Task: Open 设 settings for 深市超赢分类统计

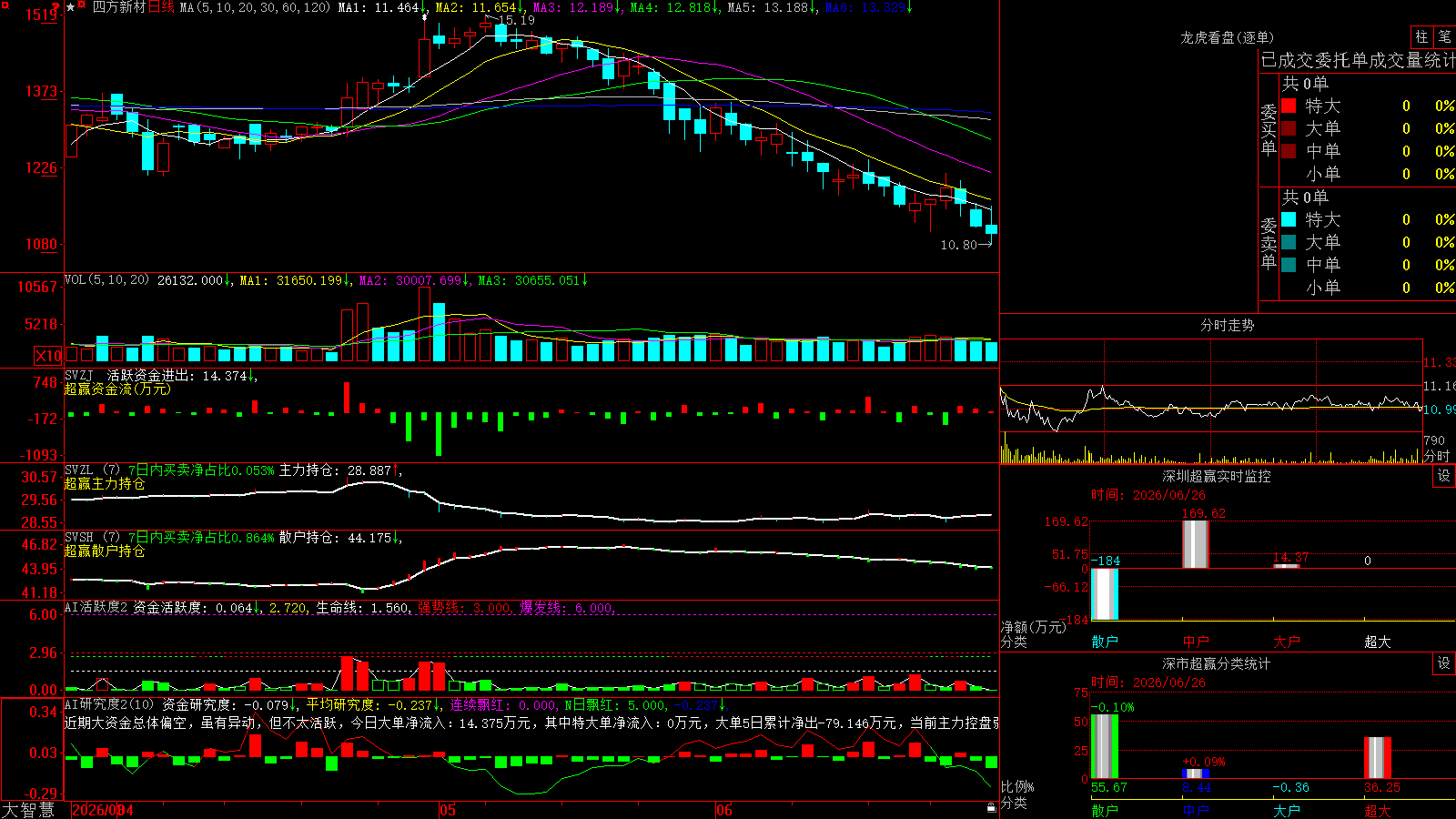Action: point(1444,663)
